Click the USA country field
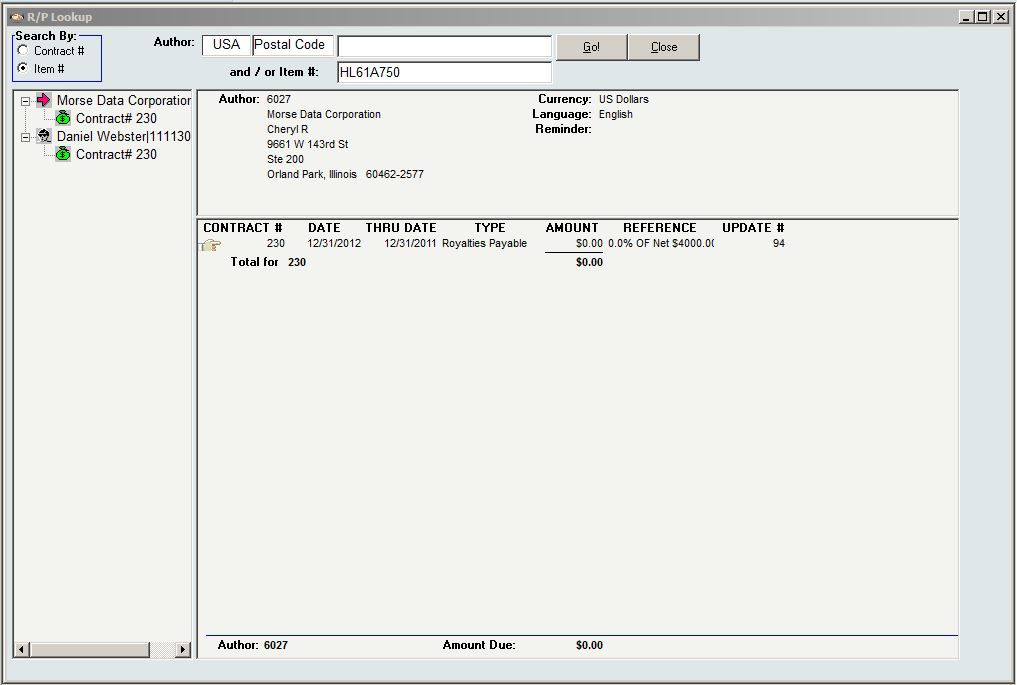Screen dimensions: 1017x685 pyautogui.click(x=226, y=45)
